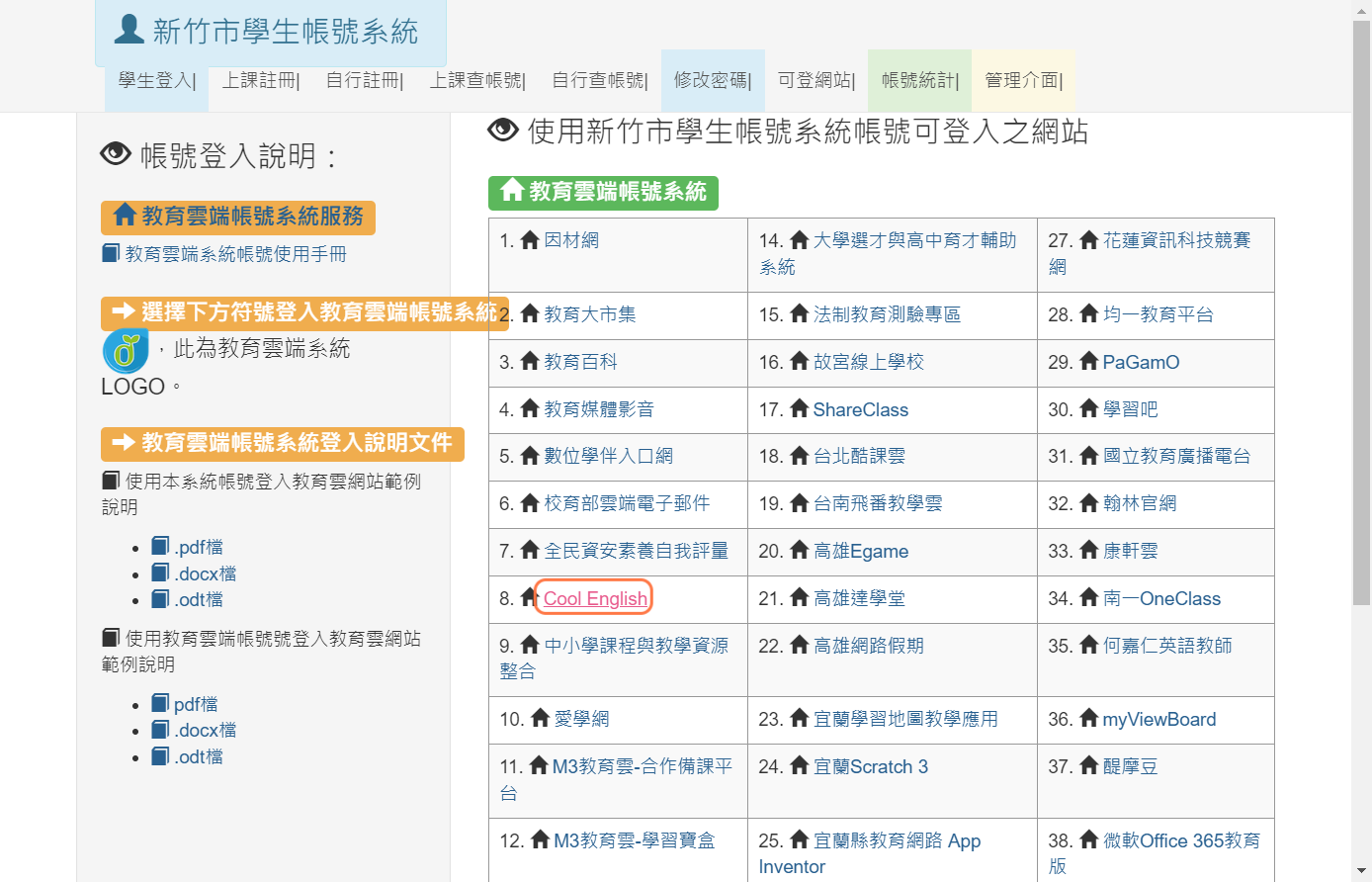Click home icon beside 醍摩豆
The height and width of the screenshot is (882, 1372).
(x=1089, y=765)
